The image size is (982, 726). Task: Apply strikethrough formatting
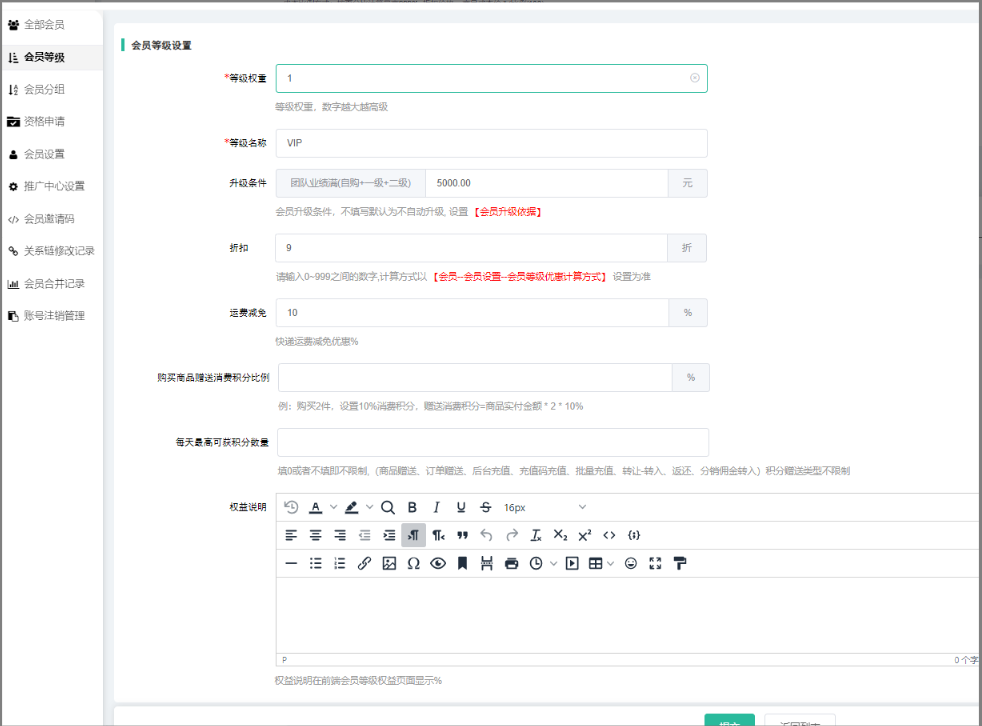[x=485, y=507]
